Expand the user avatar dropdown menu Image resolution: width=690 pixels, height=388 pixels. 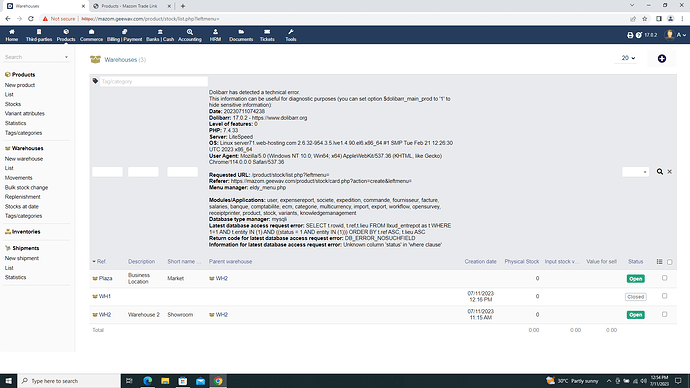[675, 35]
